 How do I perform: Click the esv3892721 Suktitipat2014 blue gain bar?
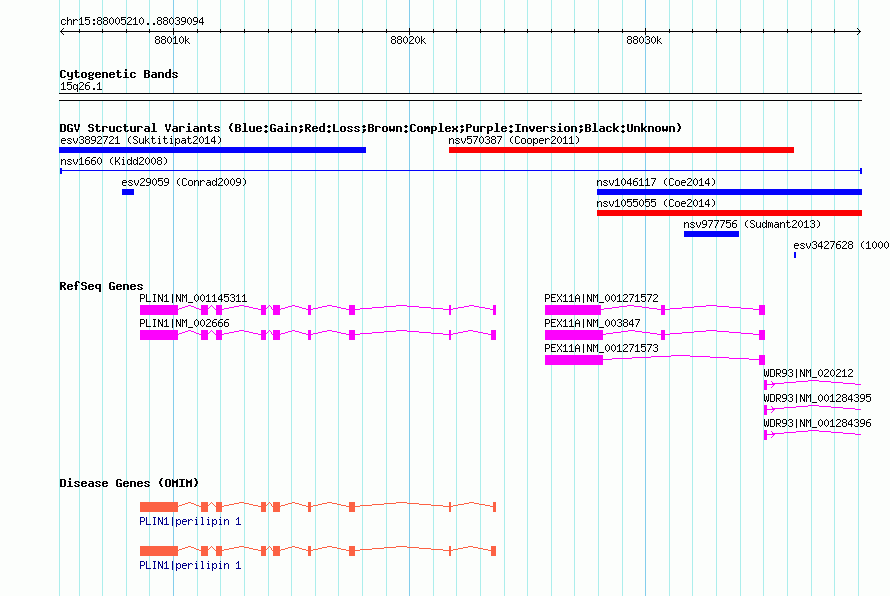[212, 150]
